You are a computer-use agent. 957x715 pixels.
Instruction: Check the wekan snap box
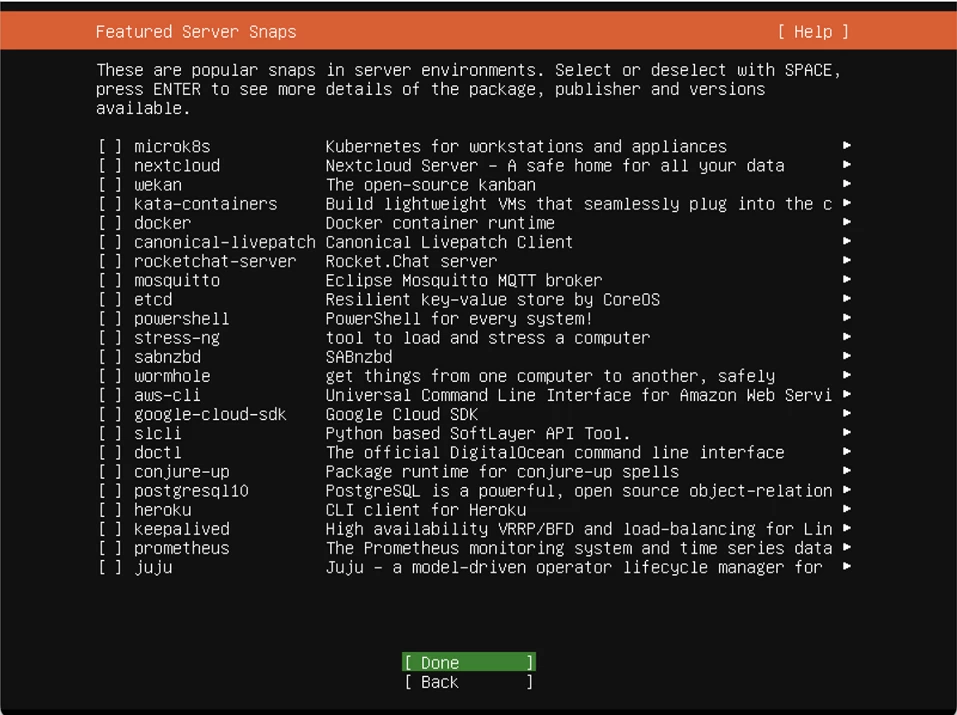click(110, 185)
